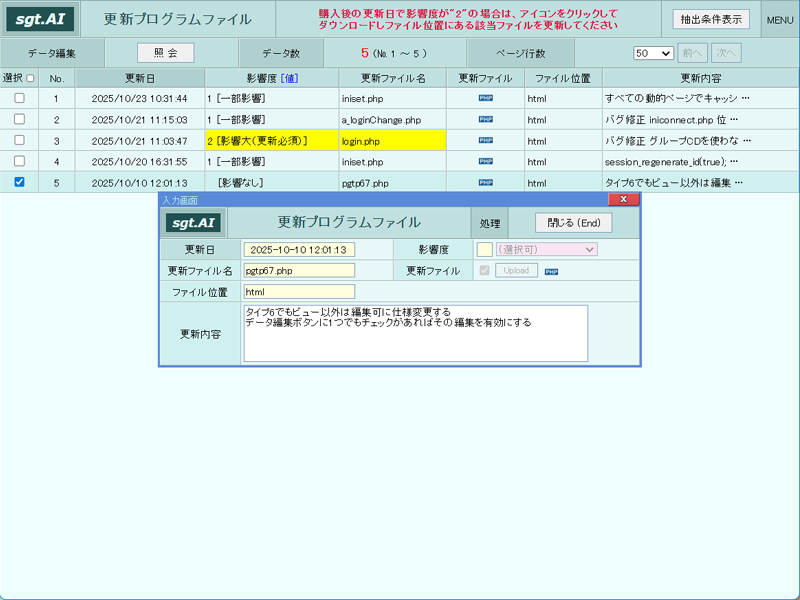Click the 更新日 column header
The image size is (800, 600).
pos(140,78)
